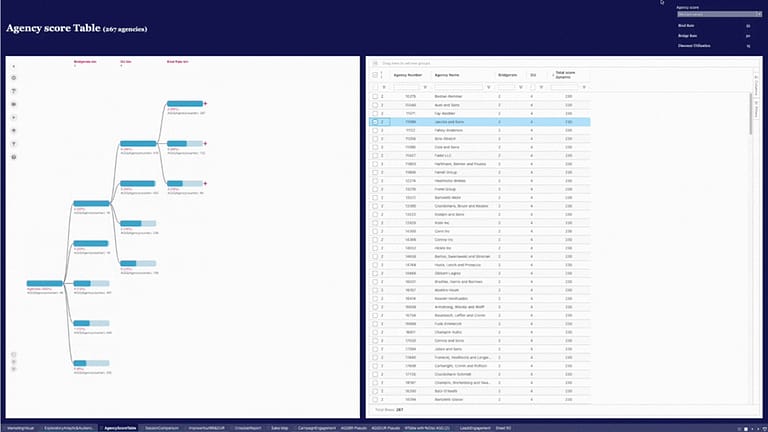Check the box for Fahey-Anderson row
This screenshot has width=768, height=432.
(376, 130)
